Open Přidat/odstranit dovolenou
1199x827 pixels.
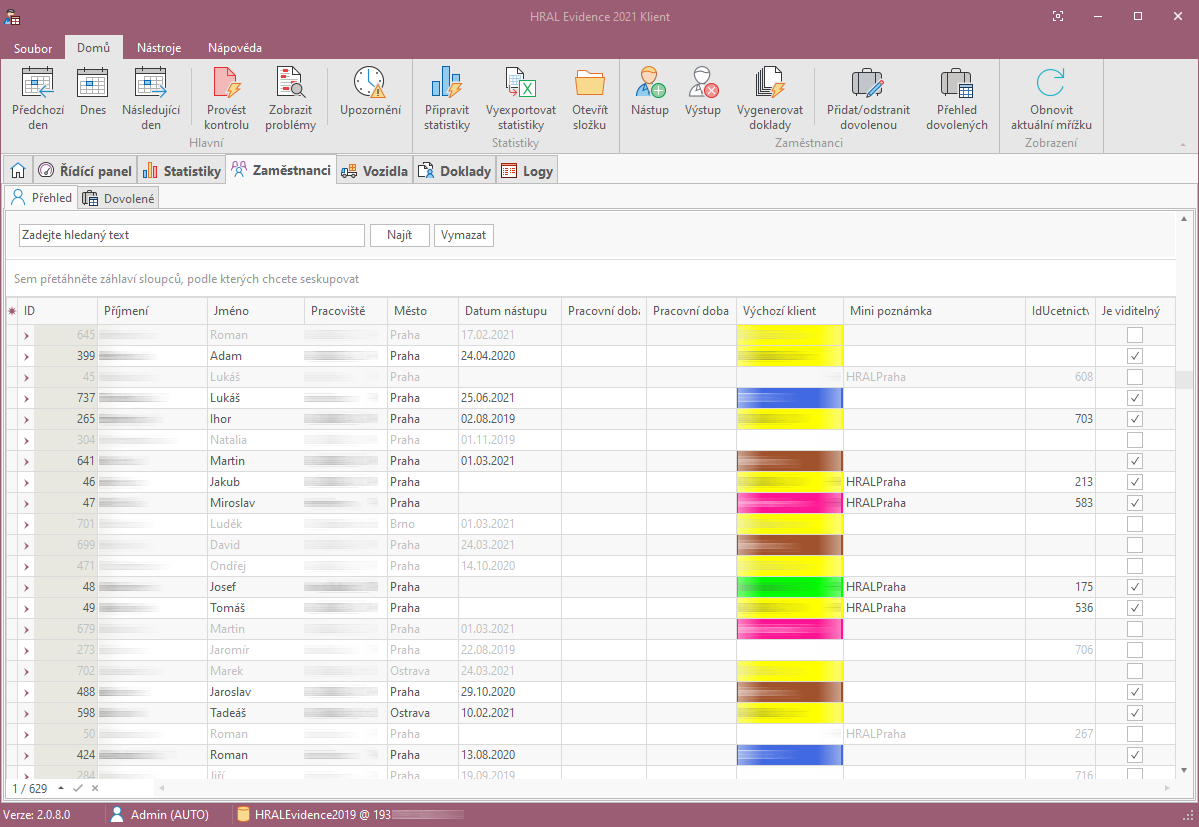(x=868, y=99)
